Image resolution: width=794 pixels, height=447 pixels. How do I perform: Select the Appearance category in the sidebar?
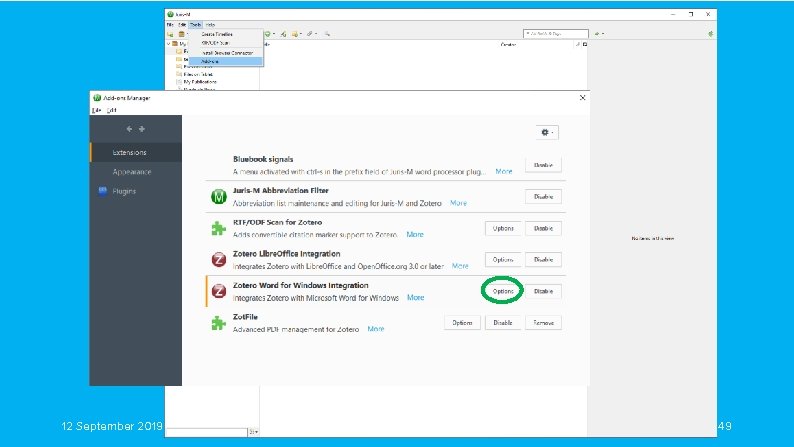tap(136, 172)
